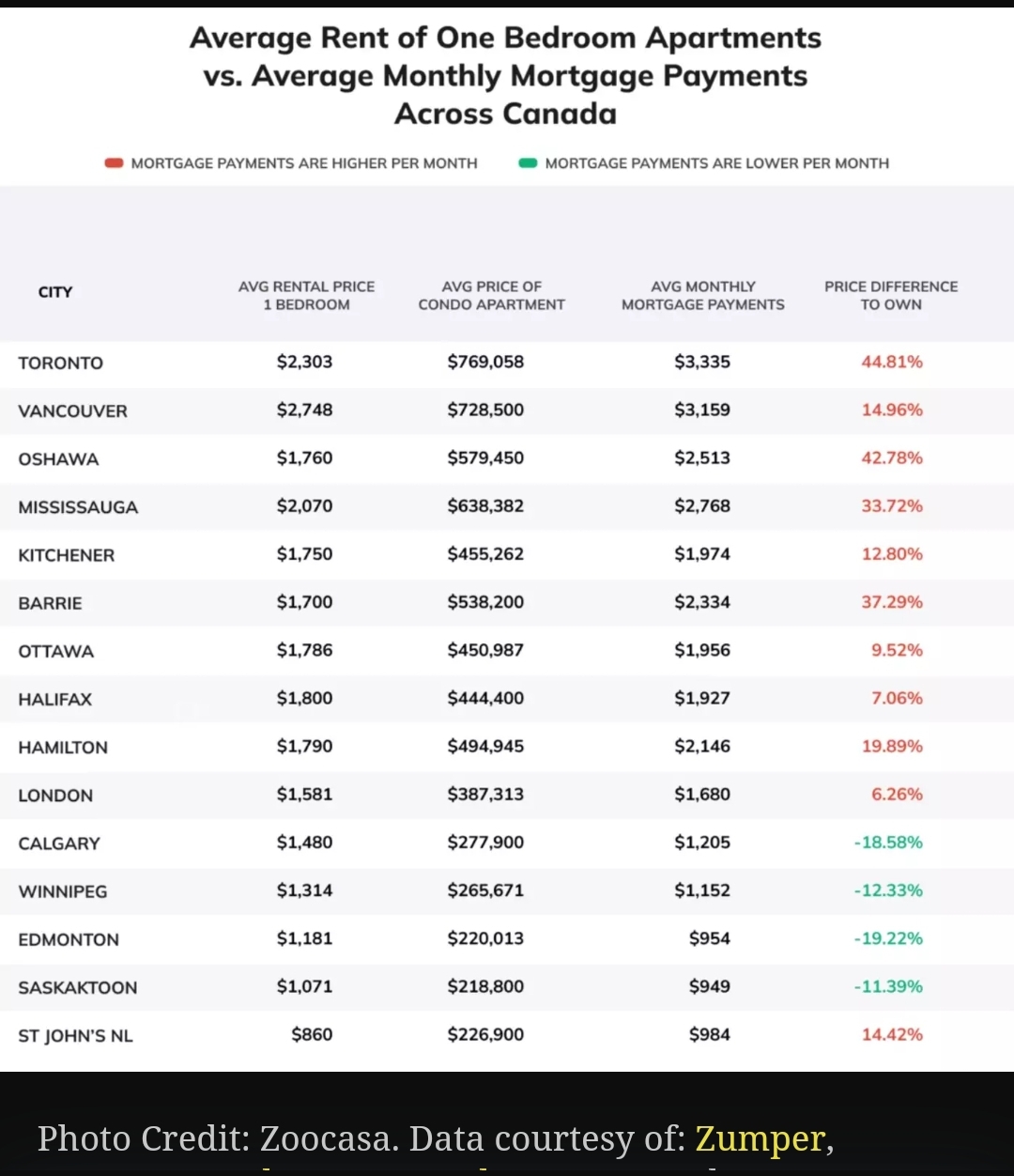Select the ST JOHN'S NL row label
Screen dimensions: 1014x1176
[76, 1036]
